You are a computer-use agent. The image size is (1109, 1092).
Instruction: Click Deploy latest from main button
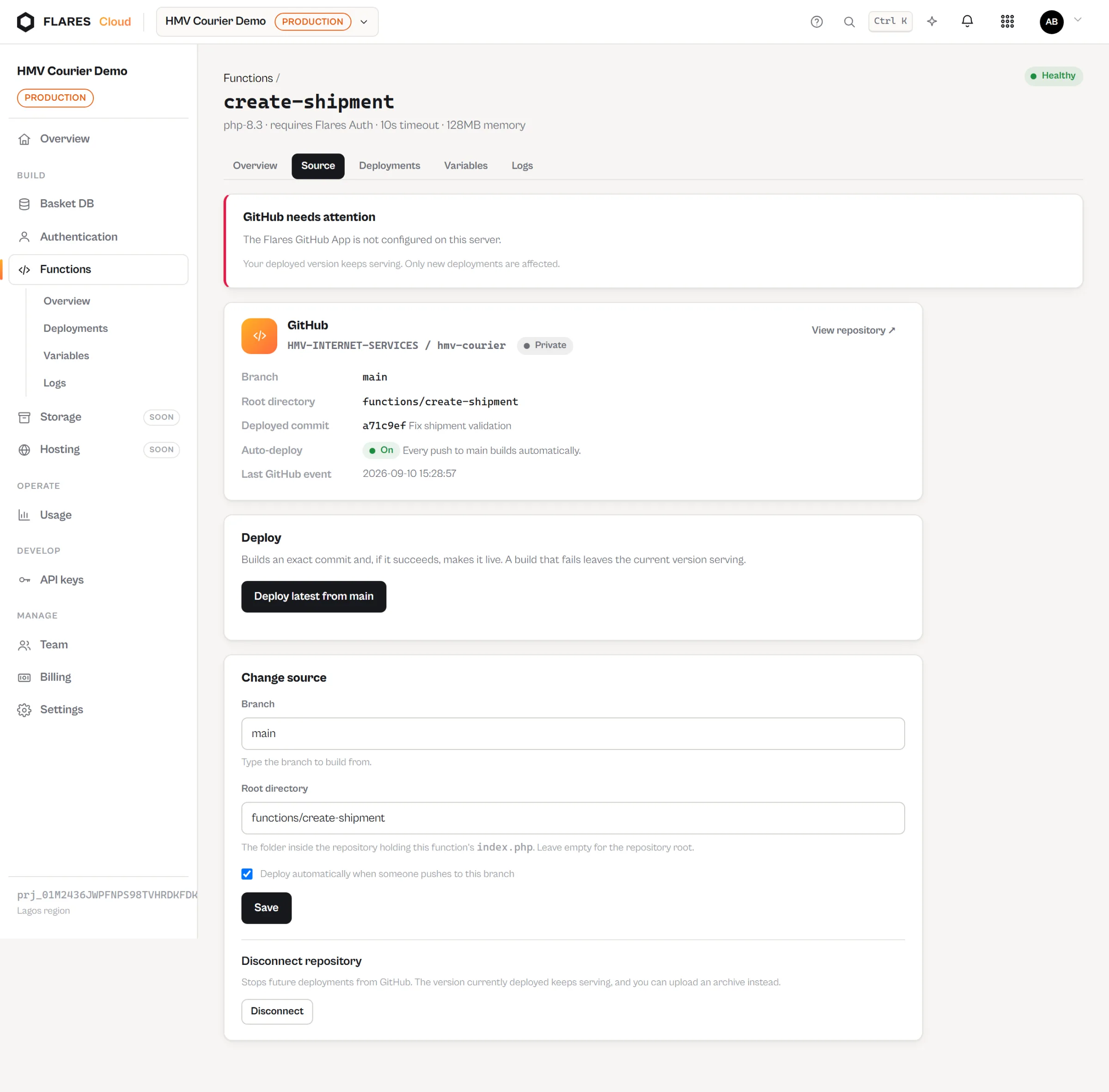click(x=314, y=597)
